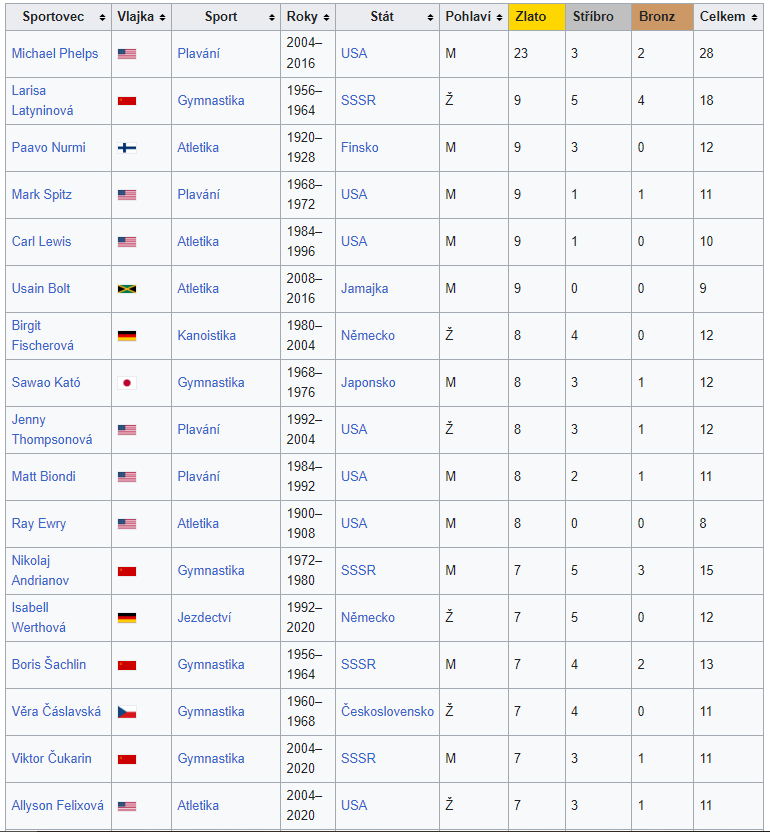This screenshot has height=832, width=770.
Task: Sort by Sport column arrows
Action: (272, 18)
